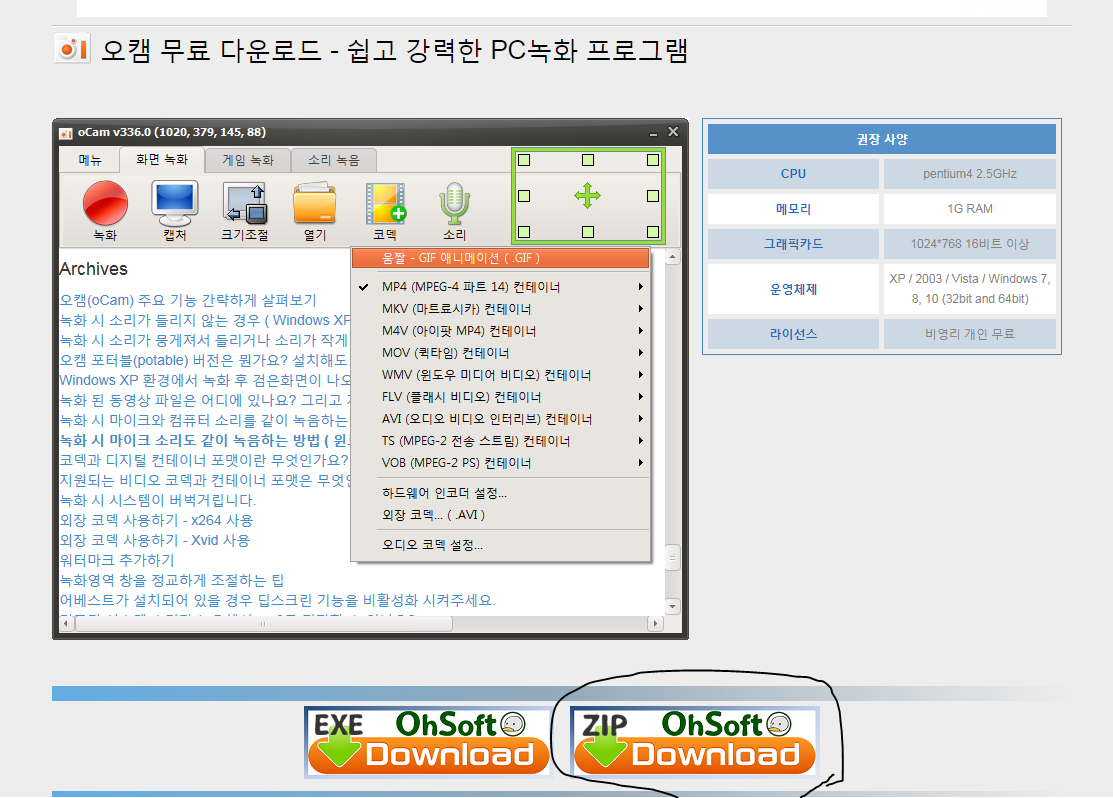Image resolution: width=1113 pixels, height=798 pixels.
Task: Click the 권장 사양 table header
Action: pos(882,139)
